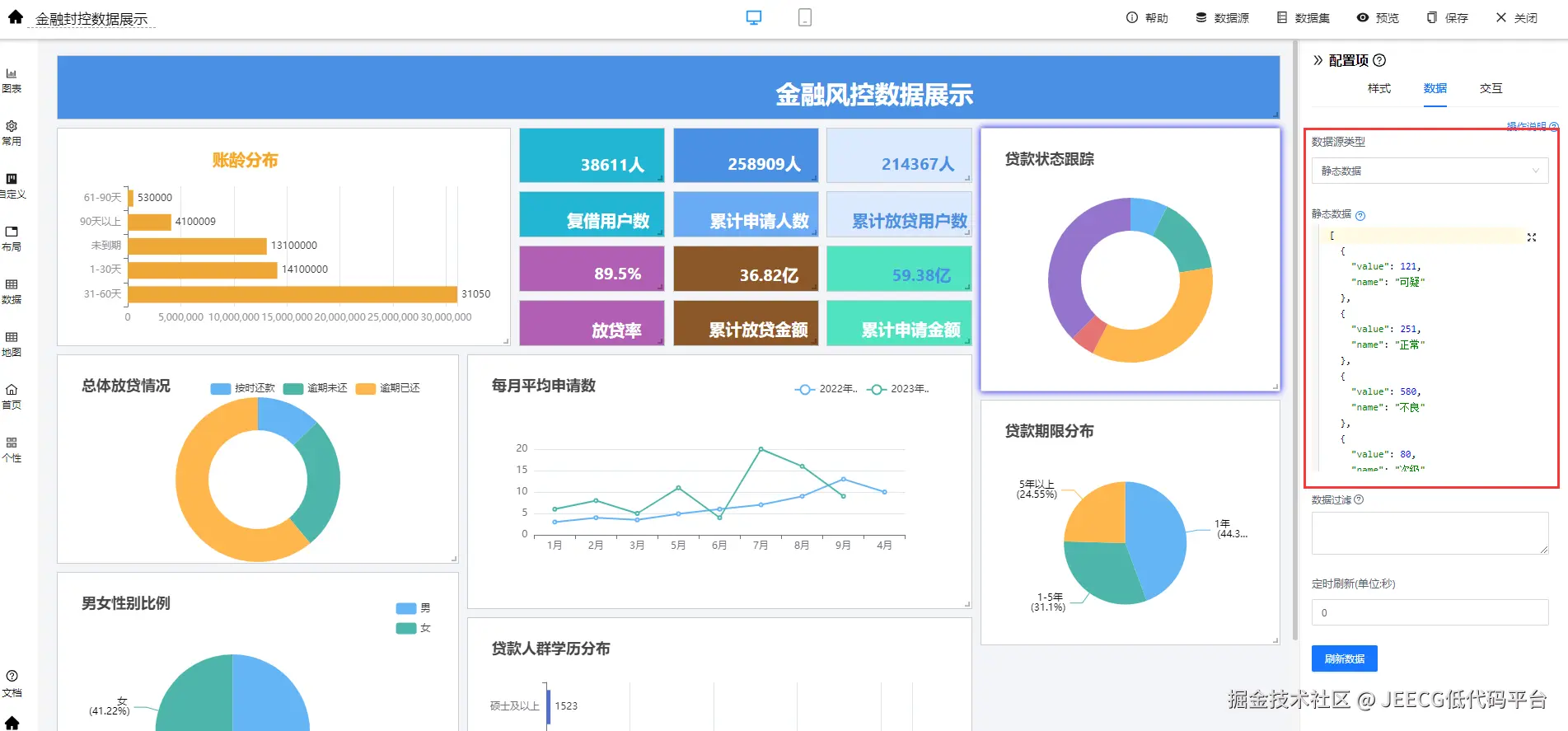Toggle 按时还款 legend in 总体放贷情况 chart

(x=243, y=388)
